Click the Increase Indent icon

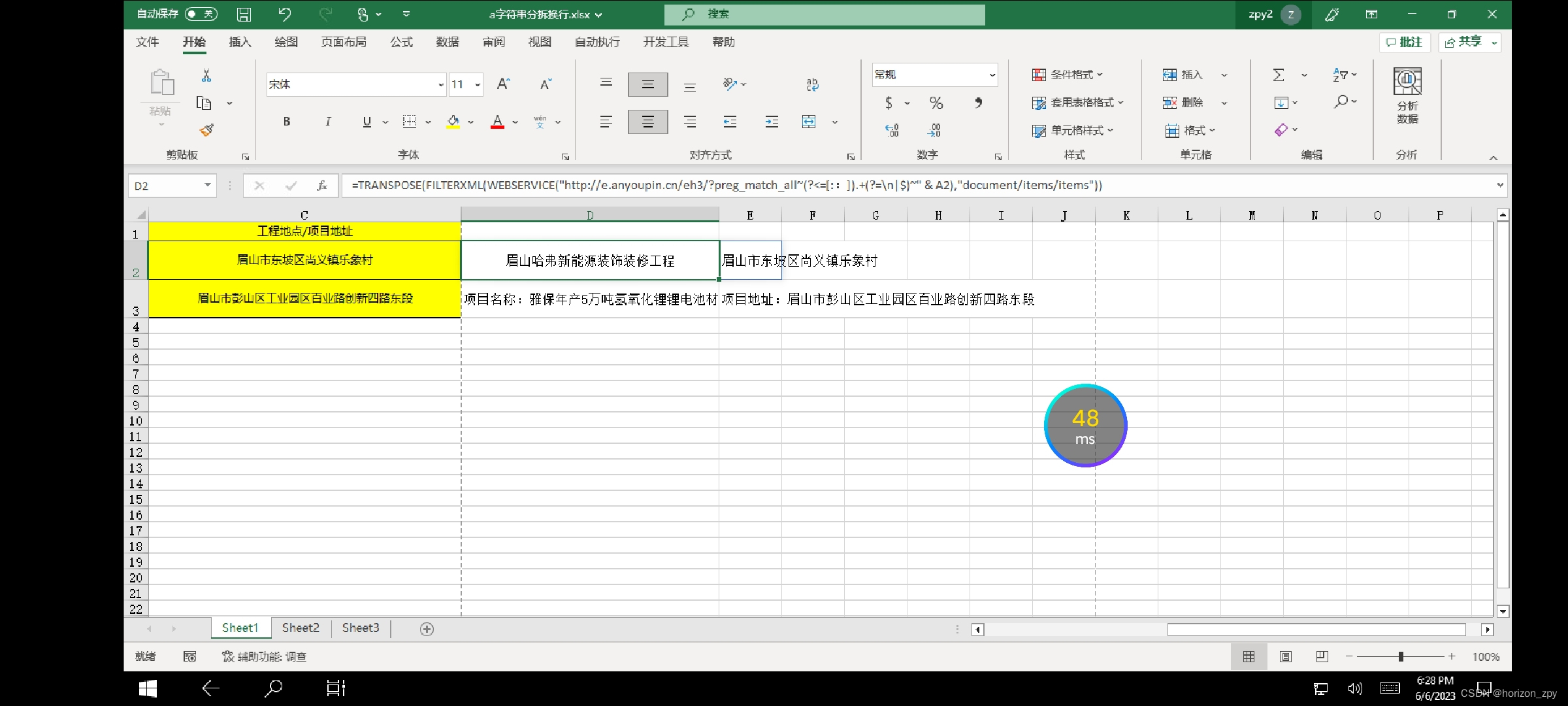click(772, 122)
